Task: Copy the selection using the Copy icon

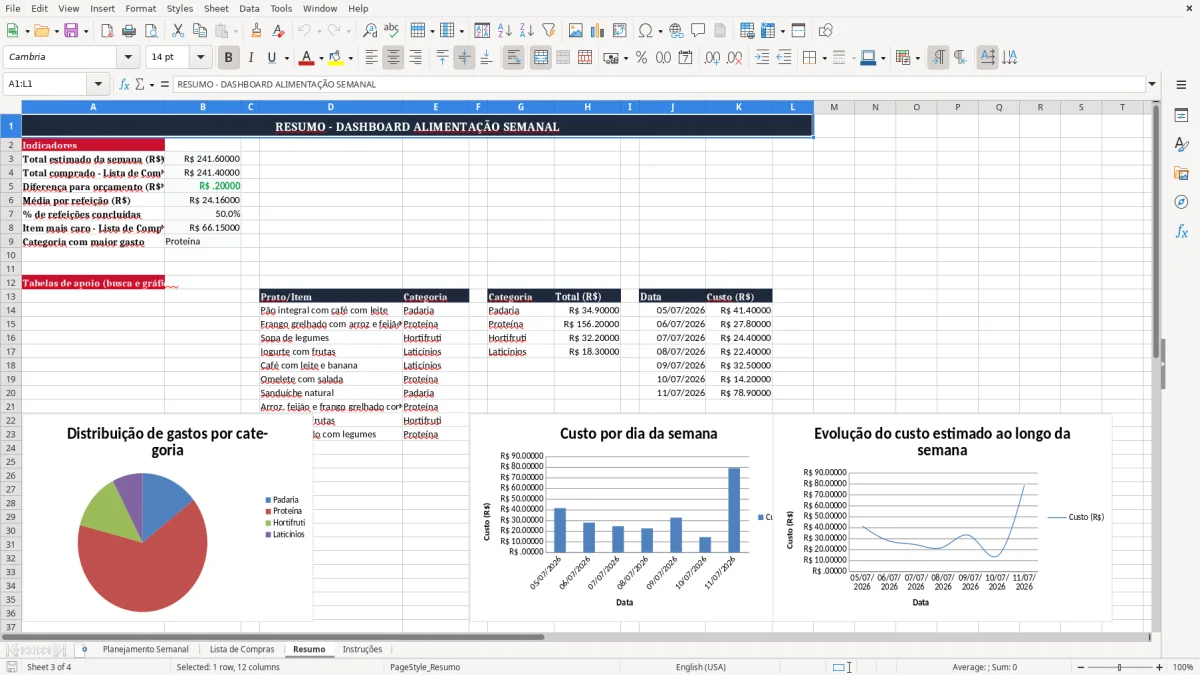Action: [199, 31]
